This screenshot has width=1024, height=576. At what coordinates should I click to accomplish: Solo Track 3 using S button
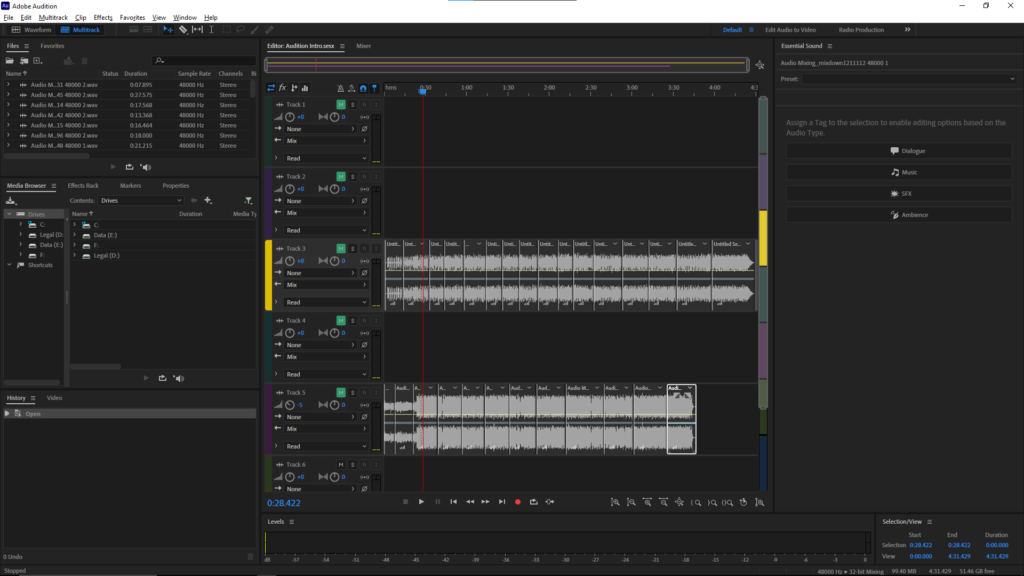[x=352, y=248]
